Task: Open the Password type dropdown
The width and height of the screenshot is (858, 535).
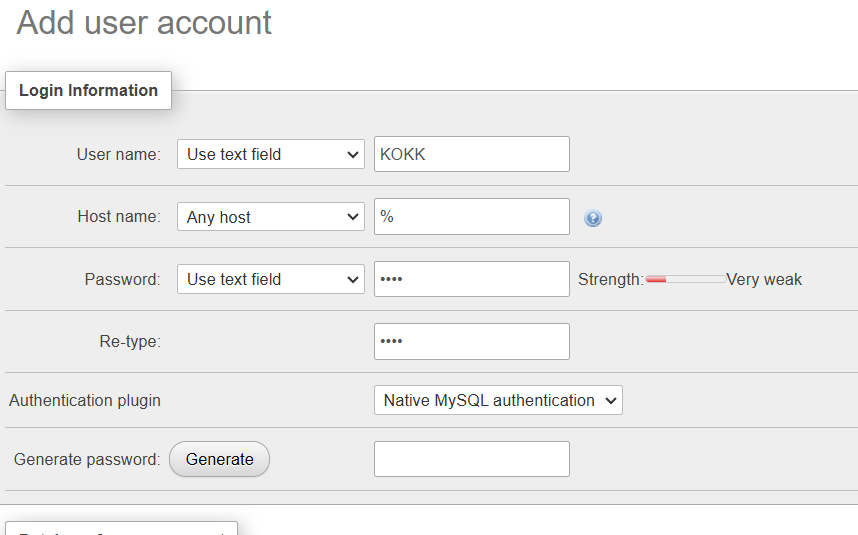Action: (x=270, y=280)
